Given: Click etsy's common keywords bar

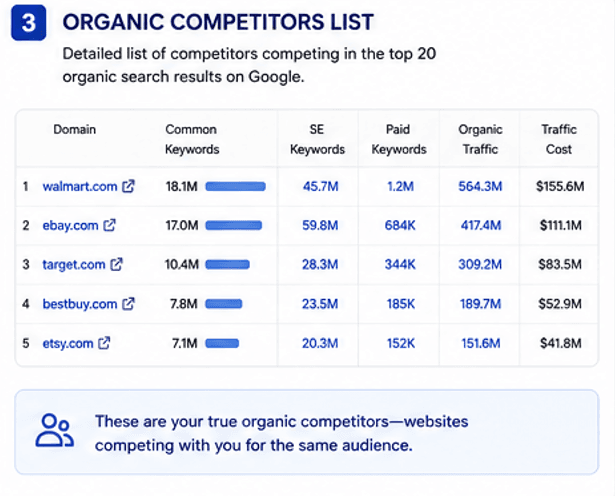Looking at the screenshot, I should pos(222,343).
